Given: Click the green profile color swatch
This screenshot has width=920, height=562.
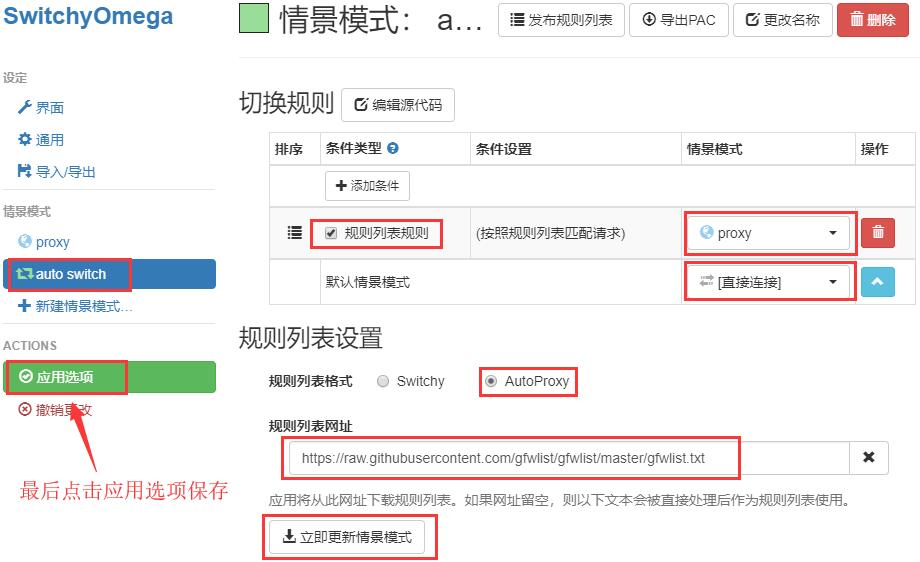Looking at the screenshot, I should [254, 20].
